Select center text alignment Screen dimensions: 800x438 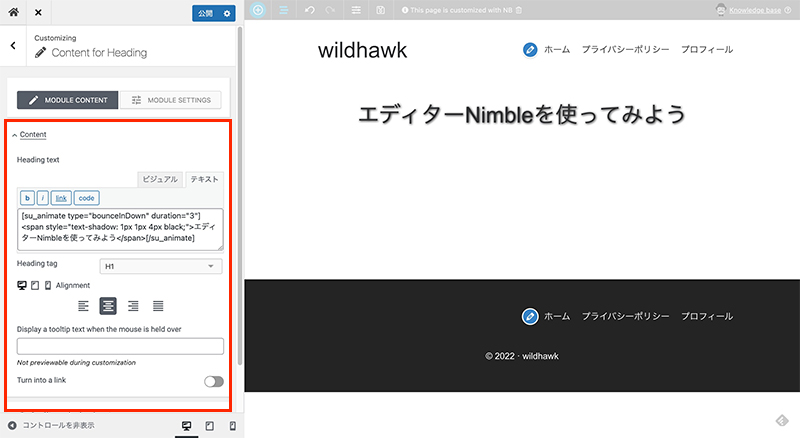click(x=109, y=306)
